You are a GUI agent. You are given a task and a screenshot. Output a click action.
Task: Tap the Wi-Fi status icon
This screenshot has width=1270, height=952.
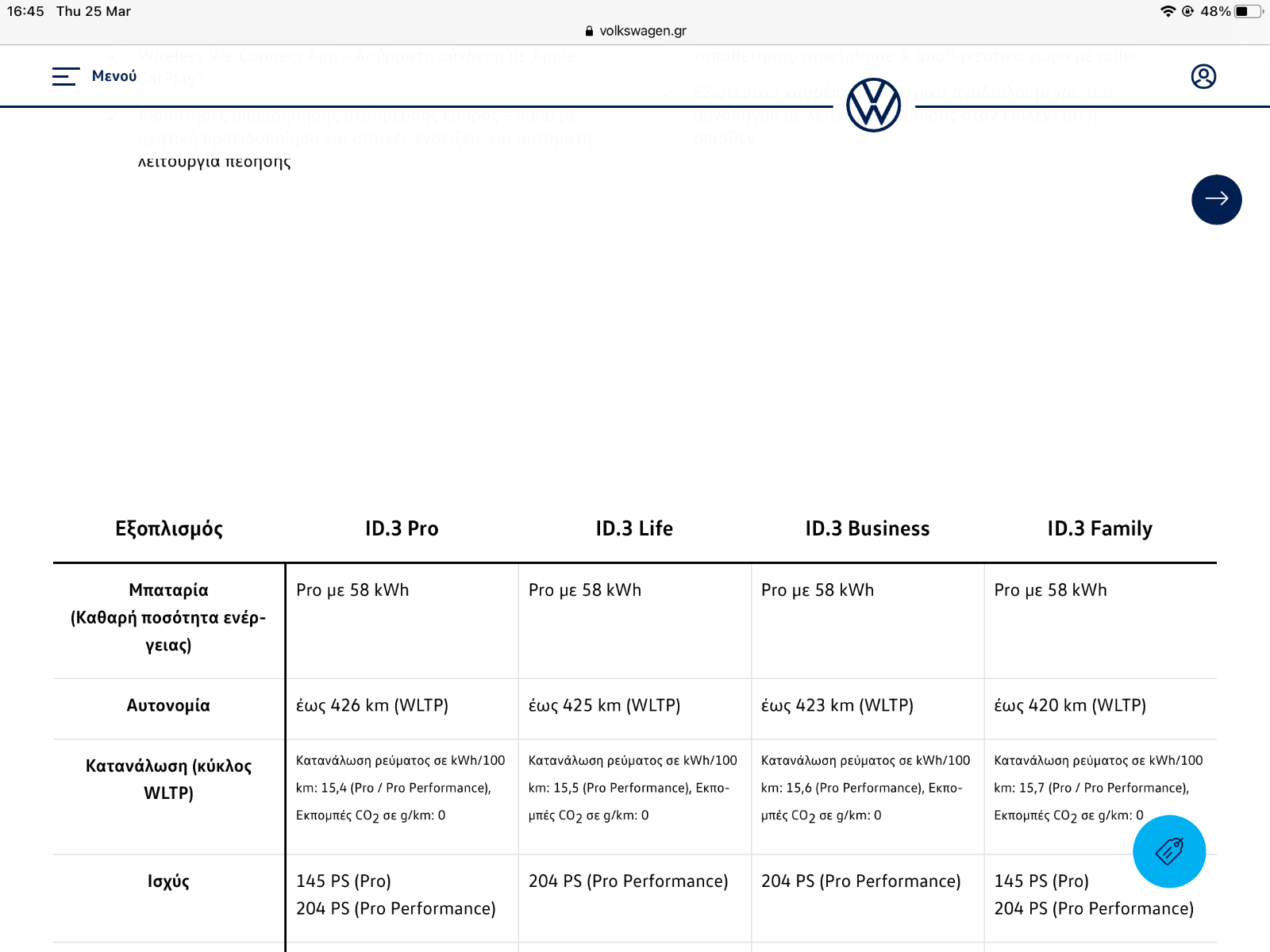pyautogui.click(x=1168, y=11)
